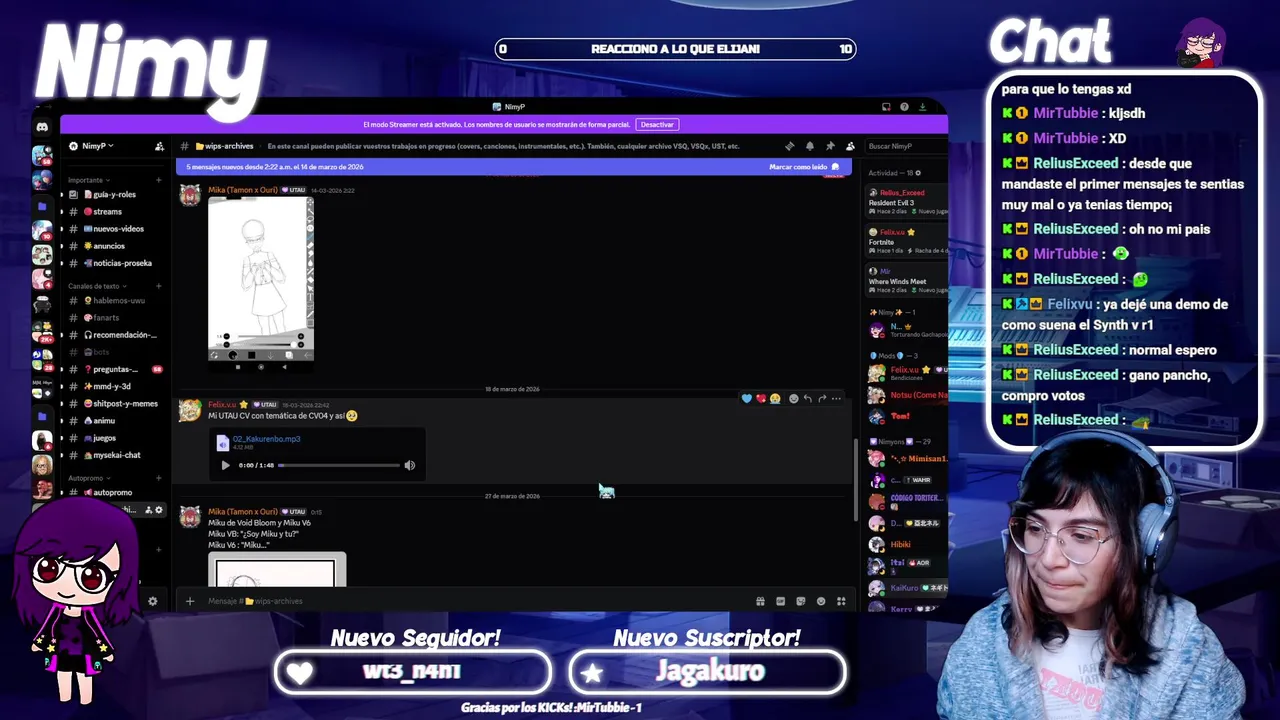Open the autopromo channel

(115, 493)
